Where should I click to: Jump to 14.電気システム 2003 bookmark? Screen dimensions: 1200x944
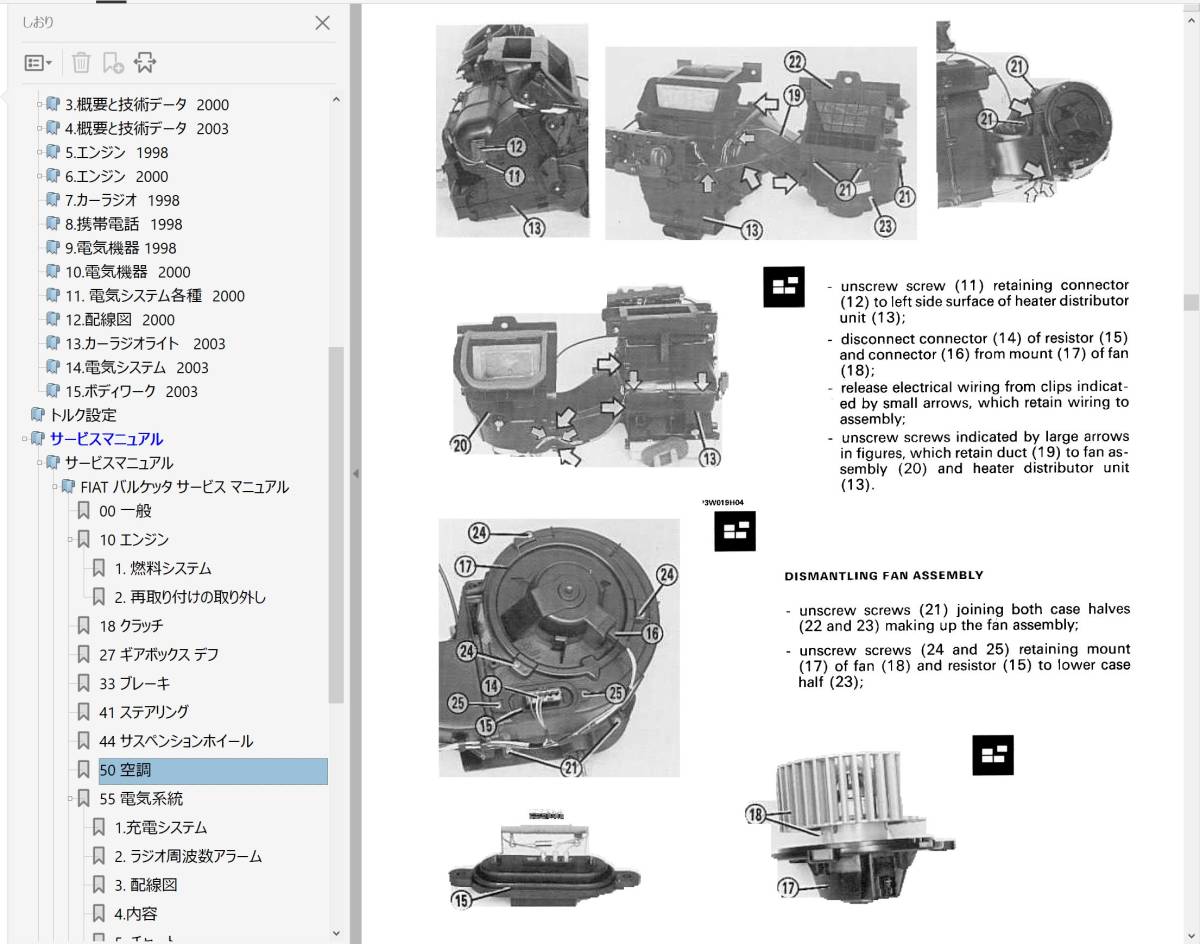pos(137,367)
